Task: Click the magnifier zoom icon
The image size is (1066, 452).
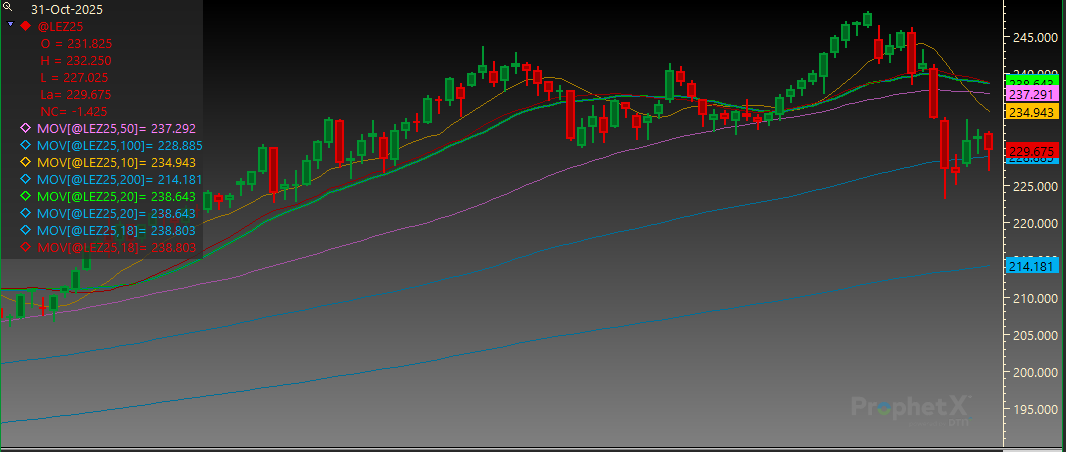Action: click(x=8, y=6)
